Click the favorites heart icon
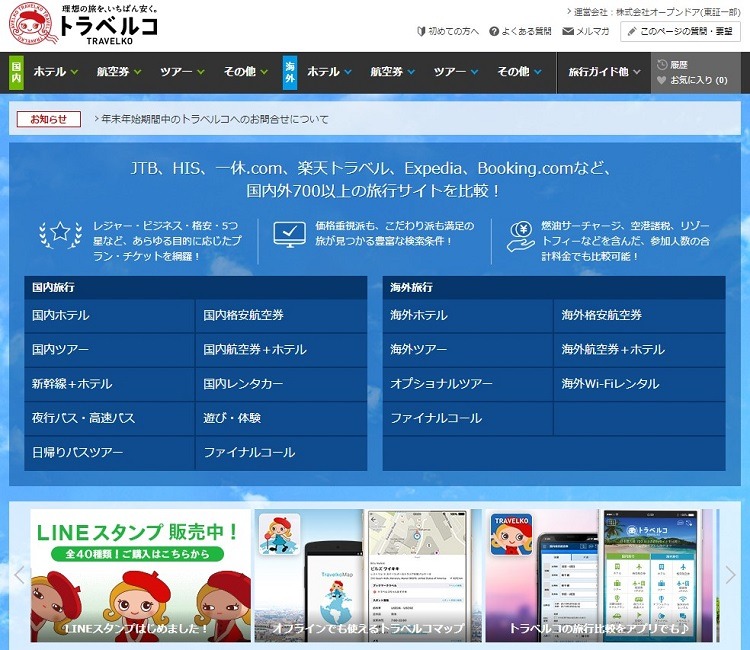This screenshot has height=650, width=750. [x=662, y=80]
